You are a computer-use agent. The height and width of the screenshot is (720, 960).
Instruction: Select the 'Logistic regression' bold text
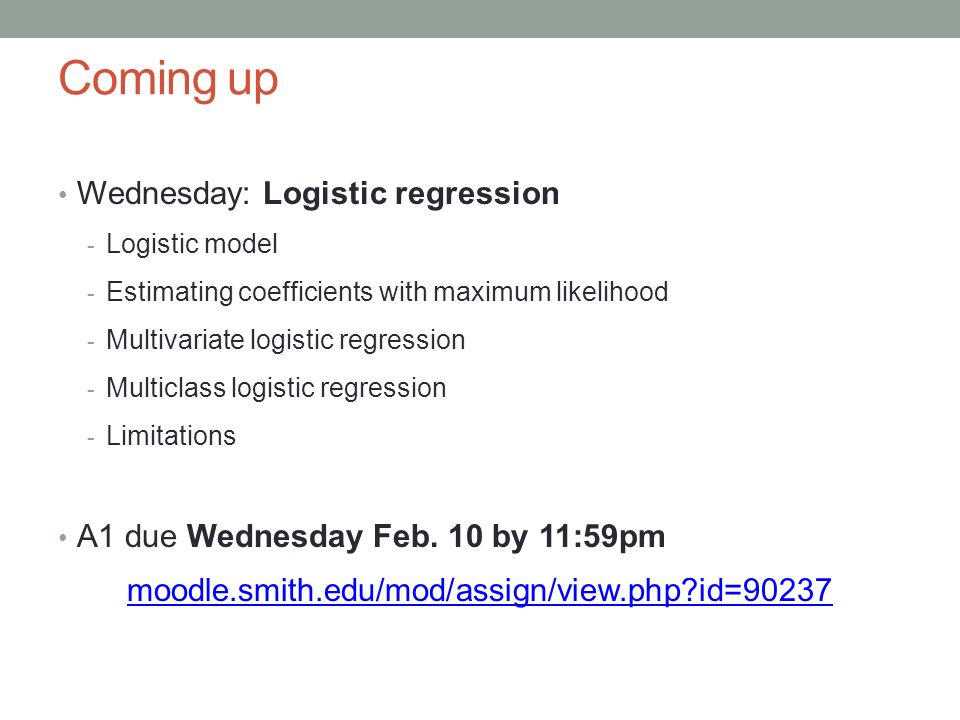pos(411,195)
